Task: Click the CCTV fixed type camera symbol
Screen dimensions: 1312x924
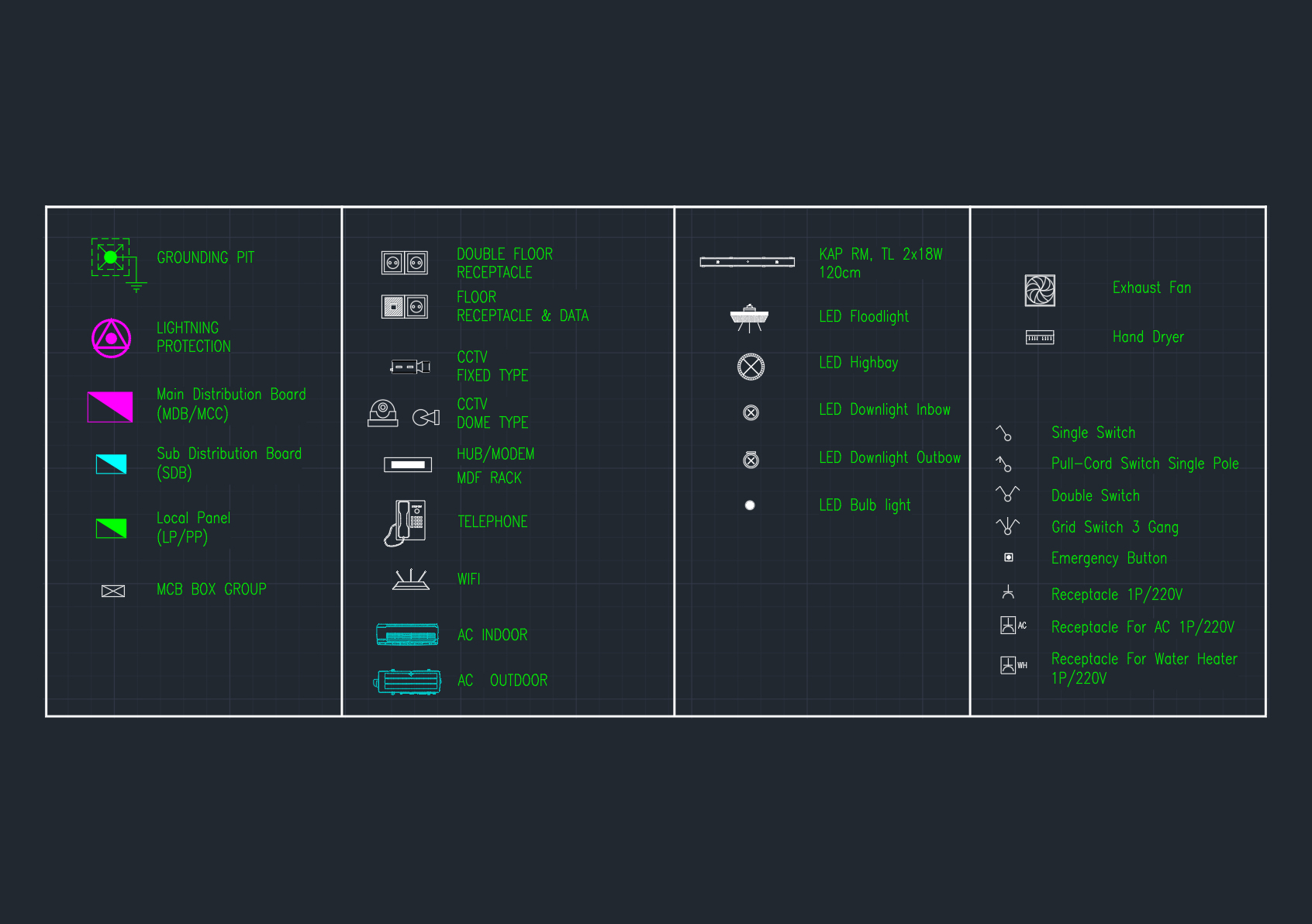Action: [x=410, y=367]
